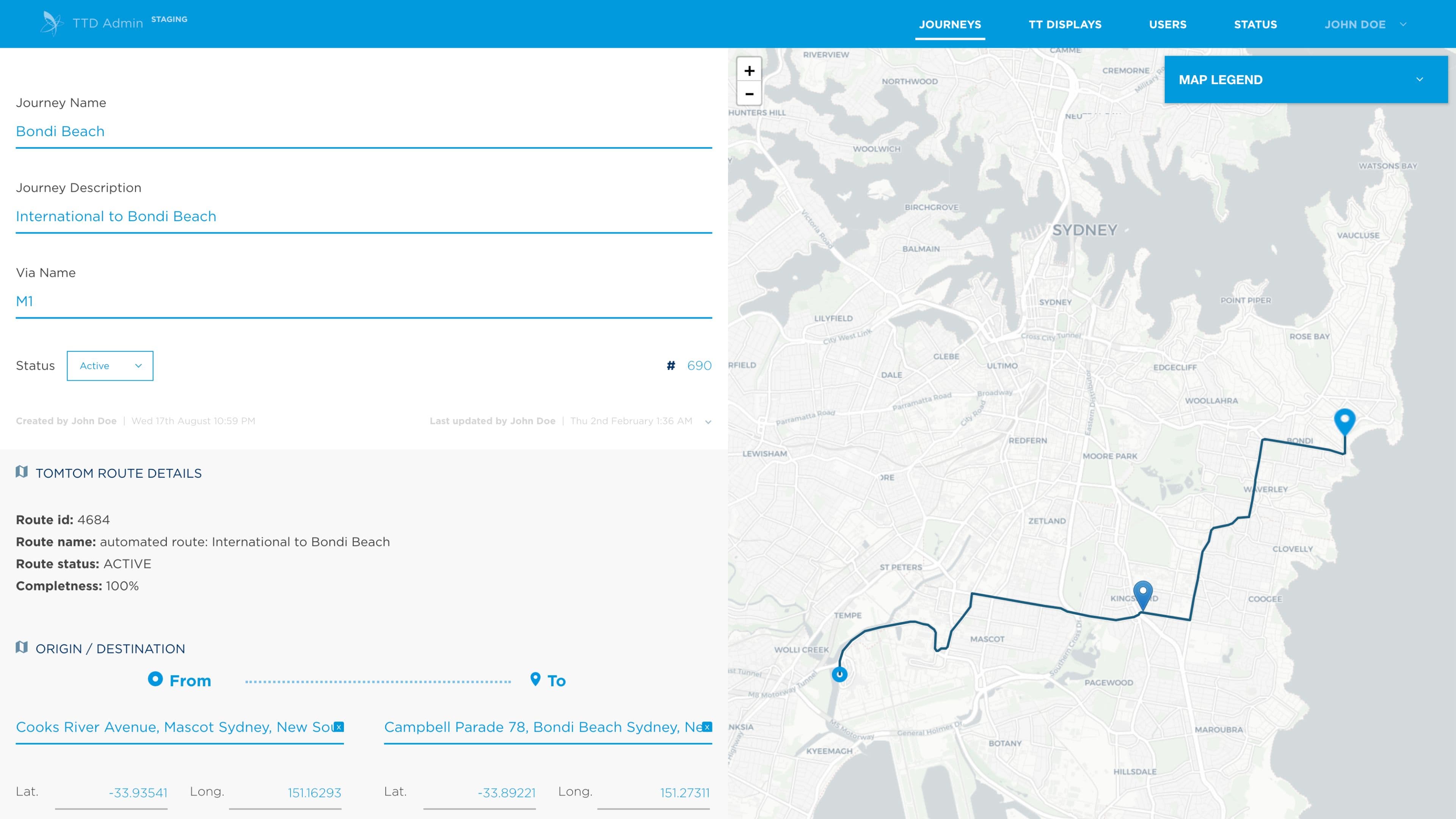Click the map icon beside TomTom Route Details
The image size is (1456, 819).
[x=22, y=472]
